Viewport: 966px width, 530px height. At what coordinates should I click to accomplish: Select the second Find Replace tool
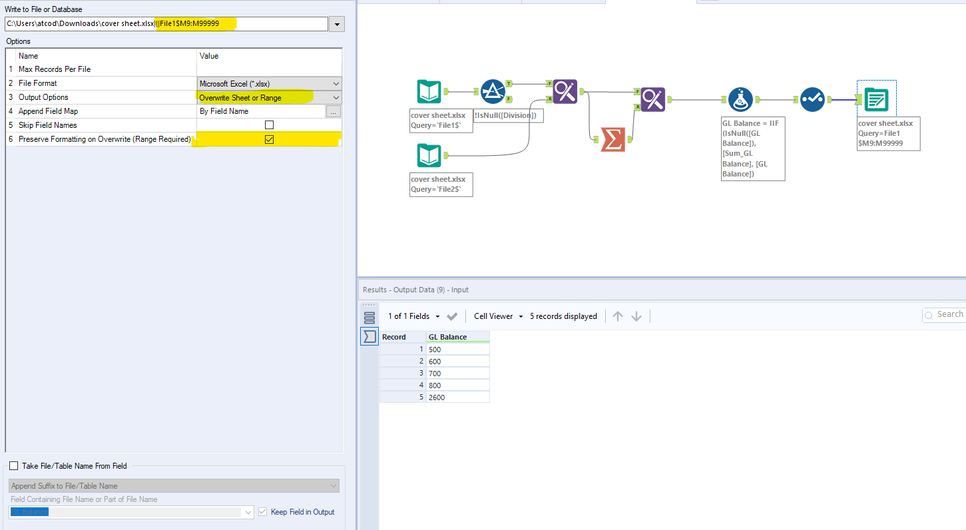(652, 99)
